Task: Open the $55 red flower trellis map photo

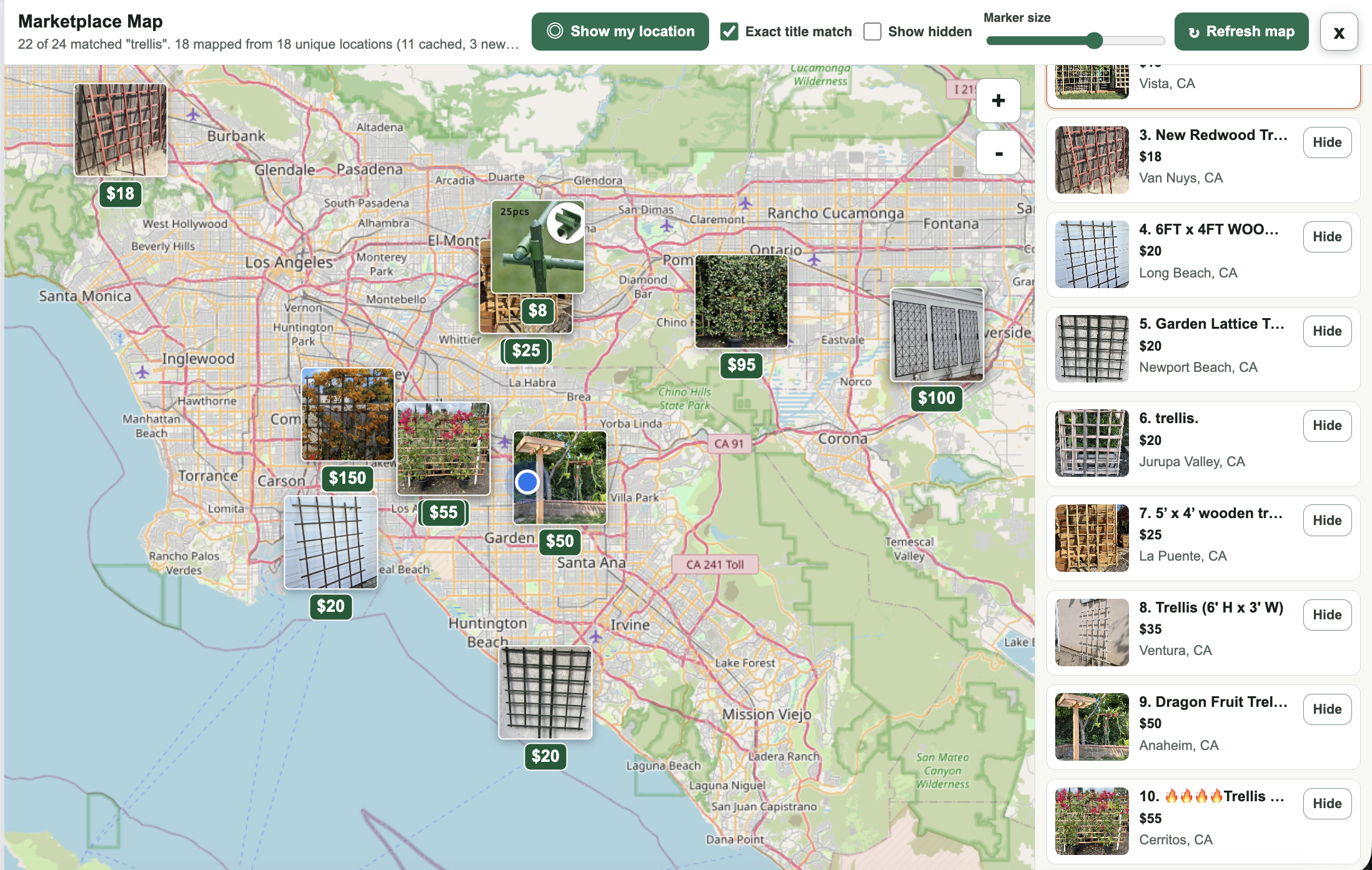Action: tap(444, 449)
